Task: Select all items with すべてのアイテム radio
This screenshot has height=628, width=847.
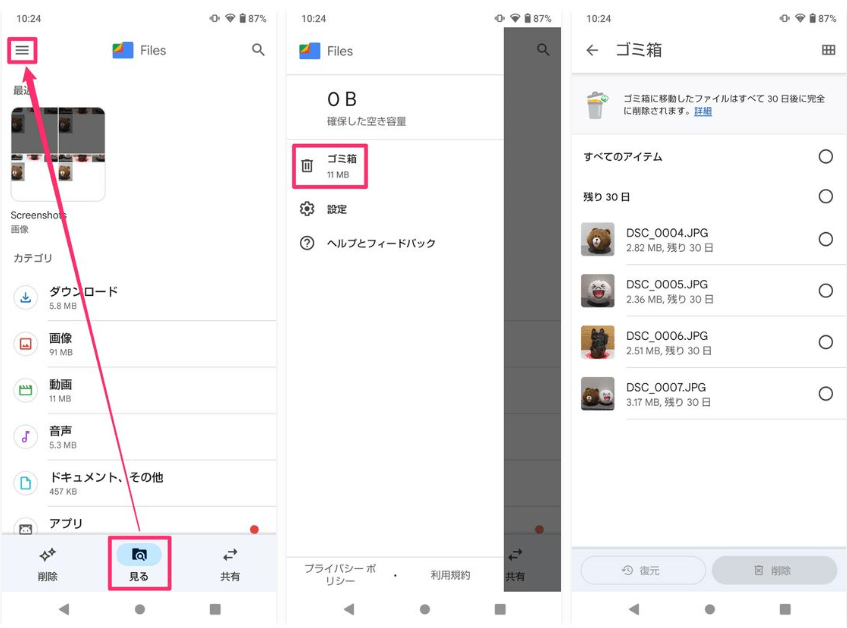Action: [x=825, y=157]
